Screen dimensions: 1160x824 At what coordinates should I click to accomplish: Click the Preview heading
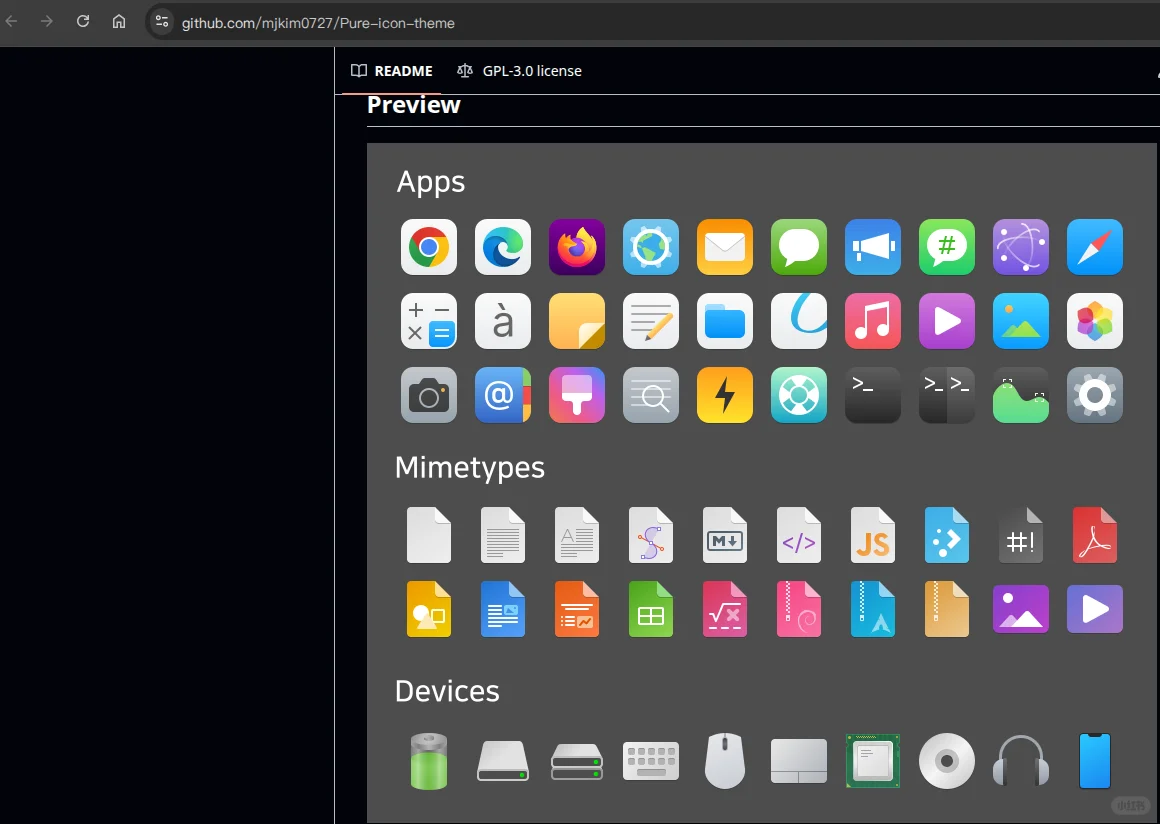pos(414,105)
